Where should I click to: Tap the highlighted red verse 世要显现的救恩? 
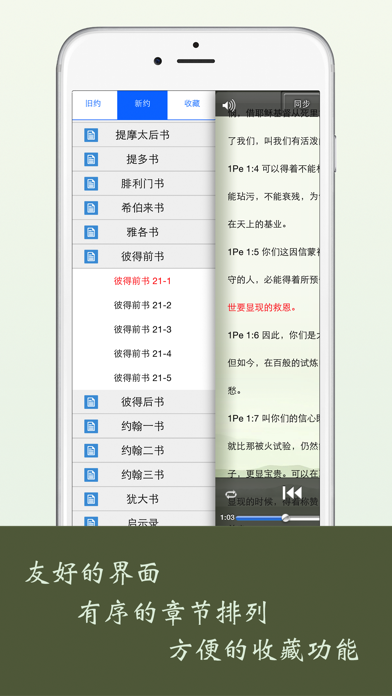coord(262,307)
